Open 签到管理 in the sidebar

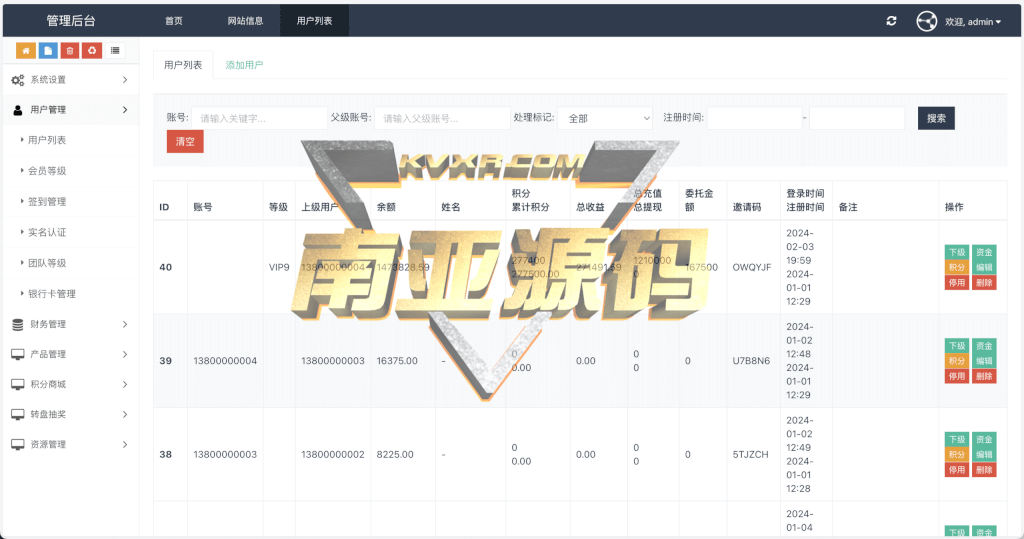click(47, 201)
